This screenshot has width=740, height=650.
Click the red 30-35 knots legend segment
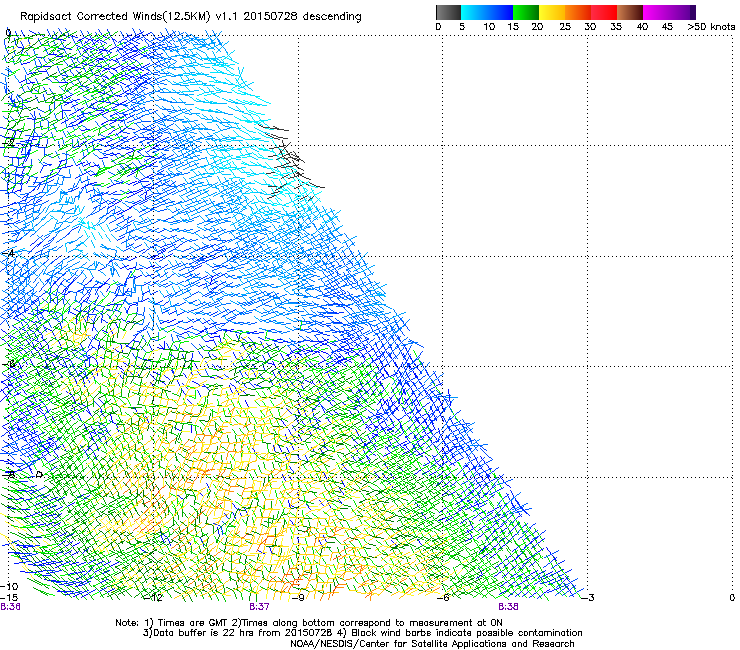point(604,12)
